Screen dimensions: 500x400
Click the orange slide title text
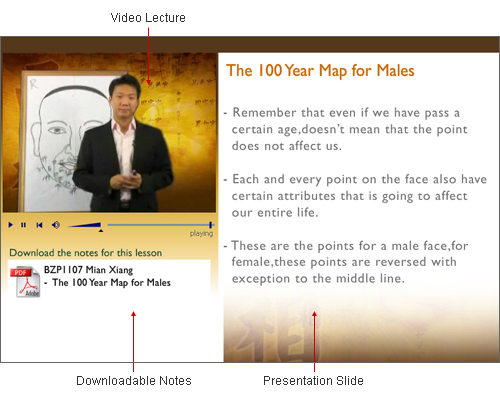click(320, 71)
